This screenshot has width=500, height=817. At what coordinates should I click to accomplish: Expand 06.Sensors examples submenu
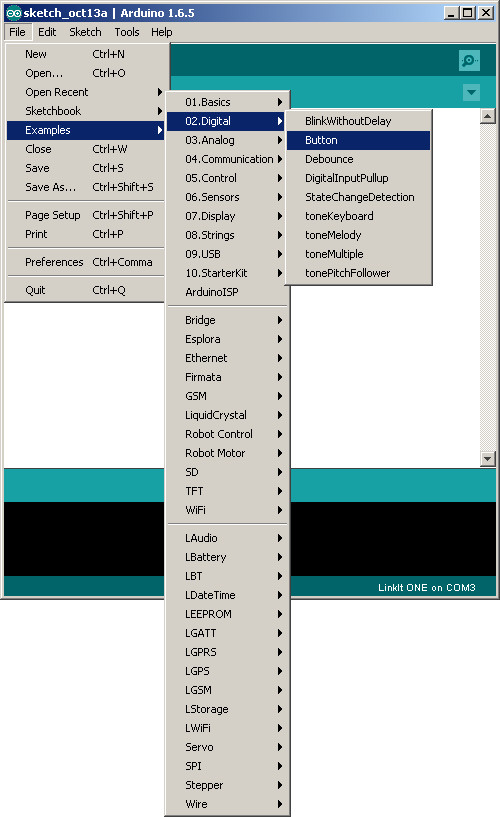click(227, 197)
